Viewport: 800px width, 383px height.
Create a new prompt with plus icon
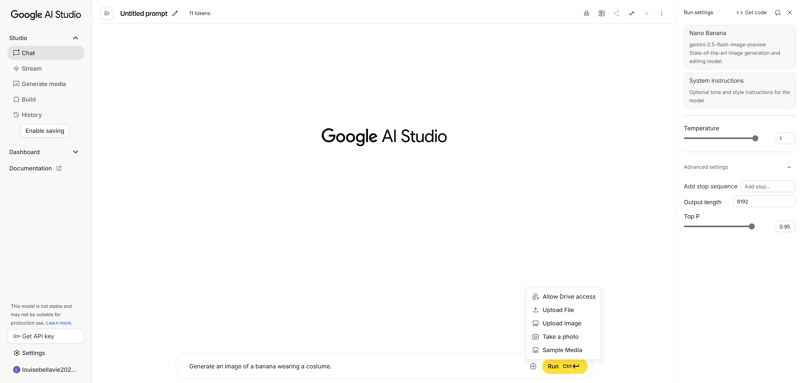(646, 13)
